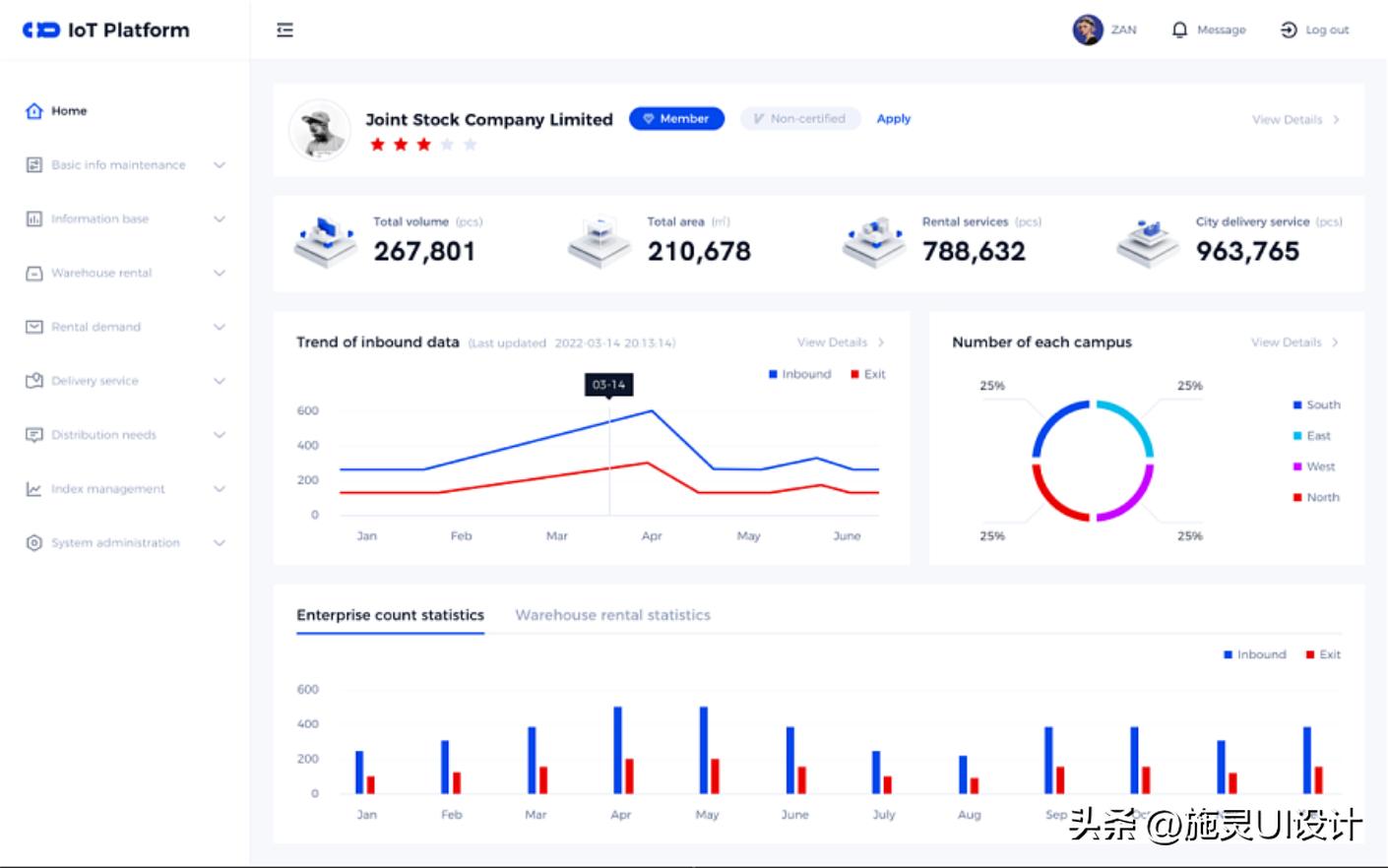This screenshot has height=868, width=1388.
Task: Click the West purple legend swatch
Action: point(1297,466)
